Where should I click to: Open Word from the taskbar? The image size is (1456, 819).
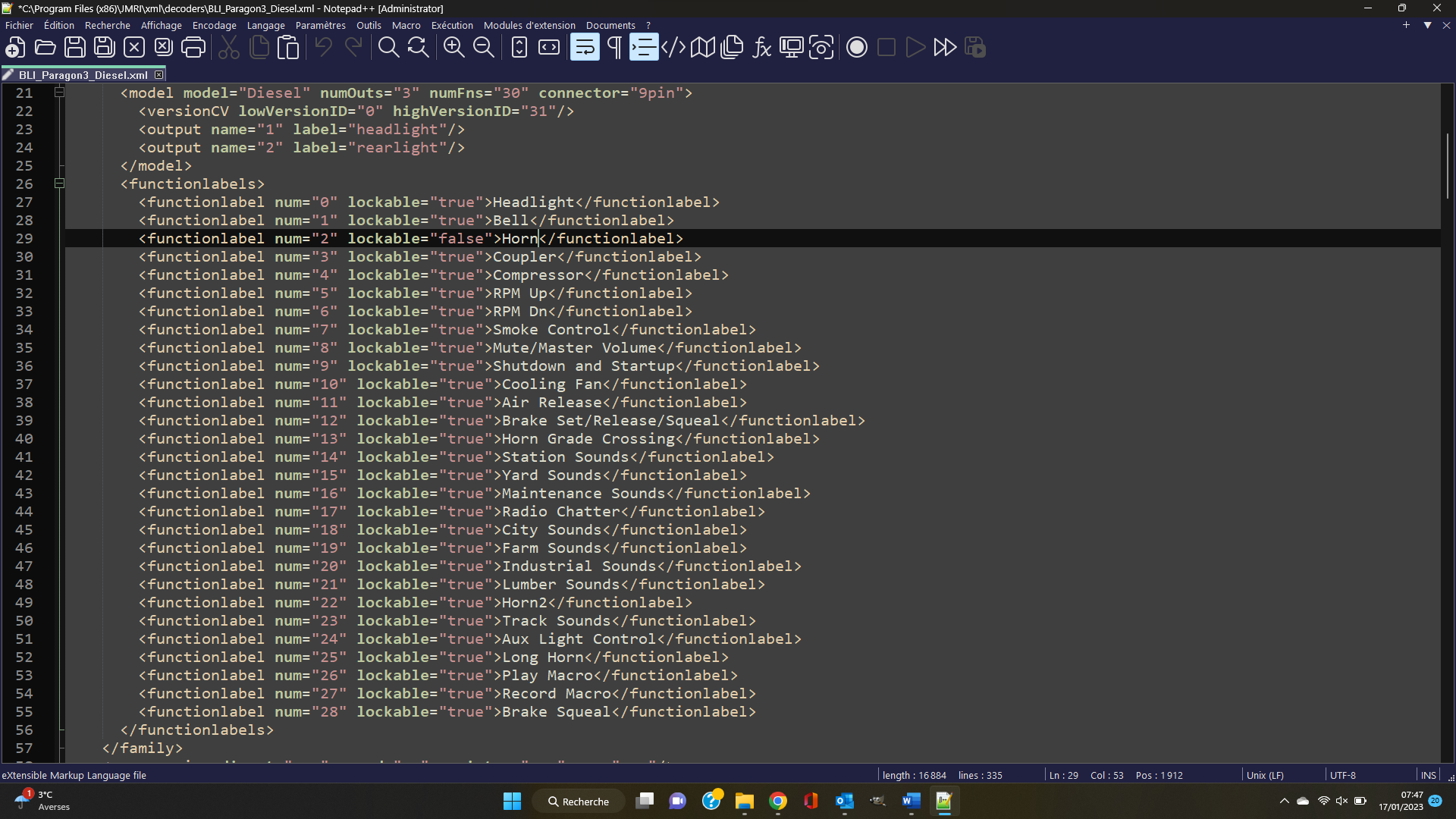coord(911,802)
